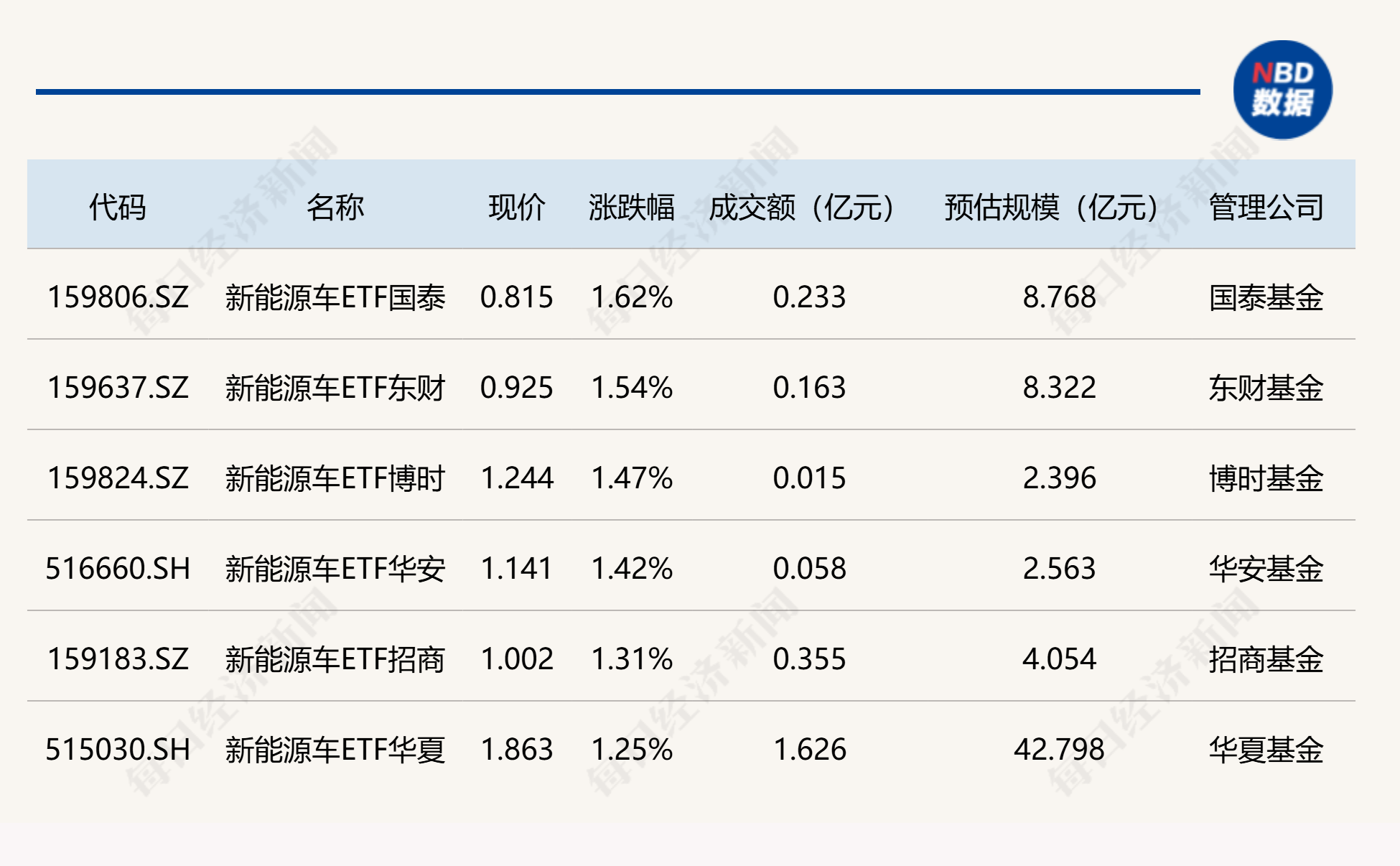This screenshot has width=1400, height=866.
Task: Click the 42.798 scale value
Action: click(1058, 750)
